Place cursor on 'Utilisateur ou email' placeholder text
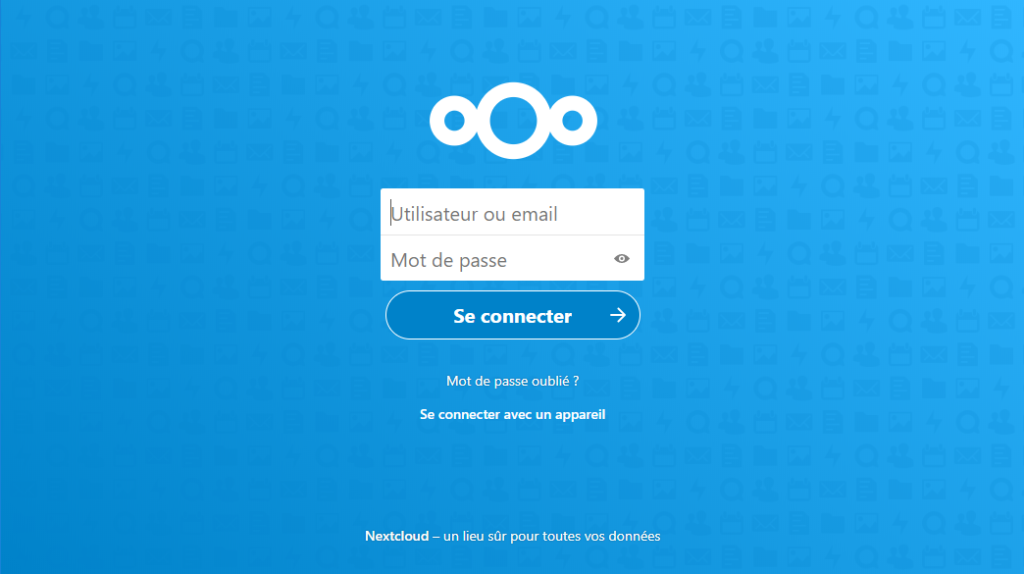 pyautogui.click(x=475, y=214)
